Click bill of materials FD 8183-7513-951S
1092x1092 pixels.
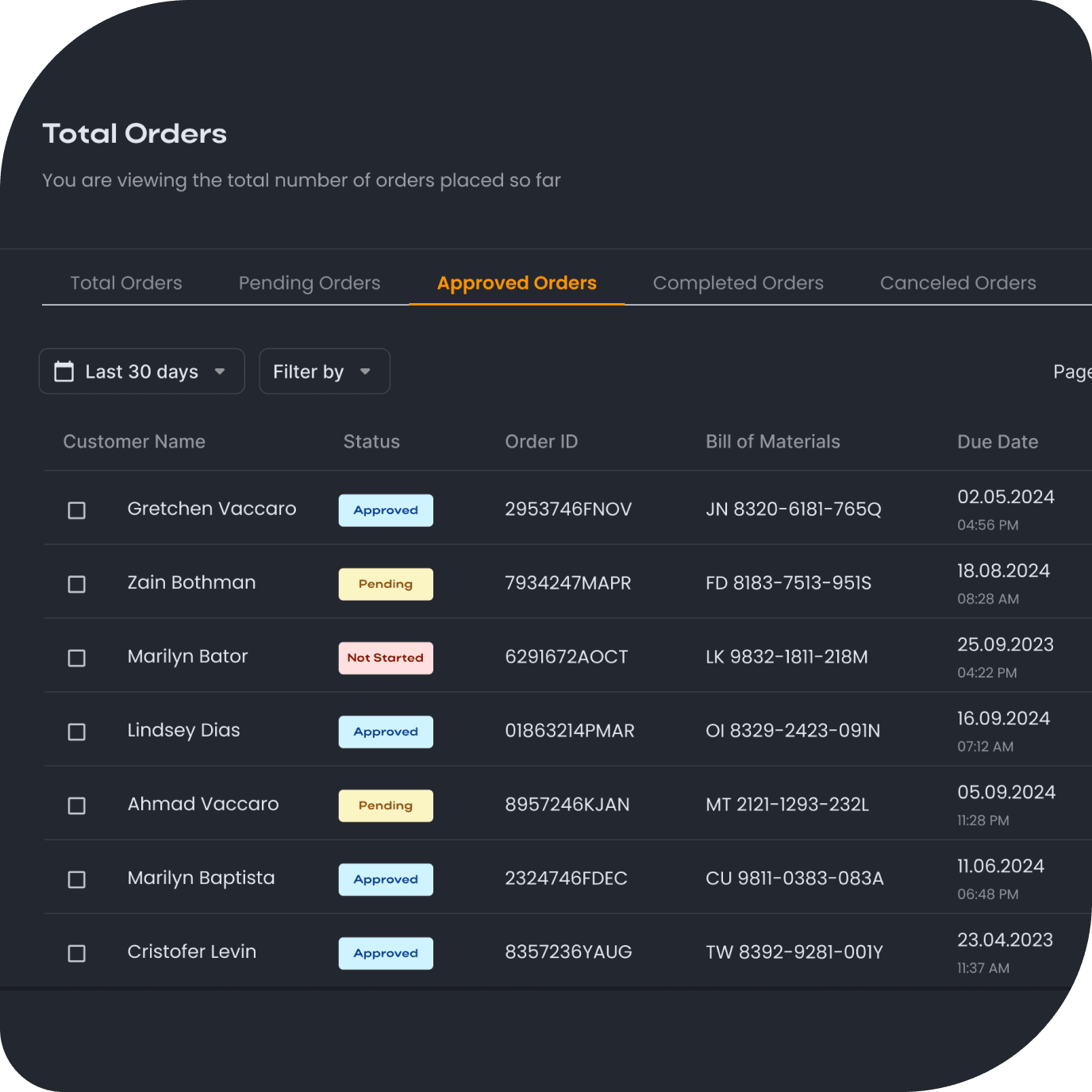tap(789, 583)
